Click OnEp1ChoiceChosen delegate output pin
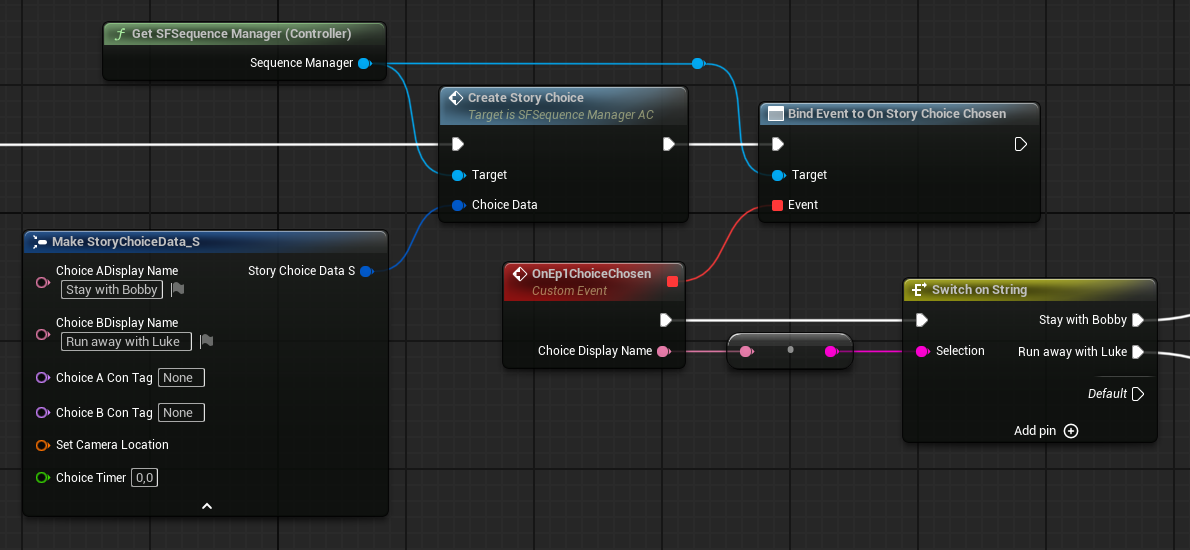The width and height of the screenshot is (1190, 550). click(x=672, y=281)
